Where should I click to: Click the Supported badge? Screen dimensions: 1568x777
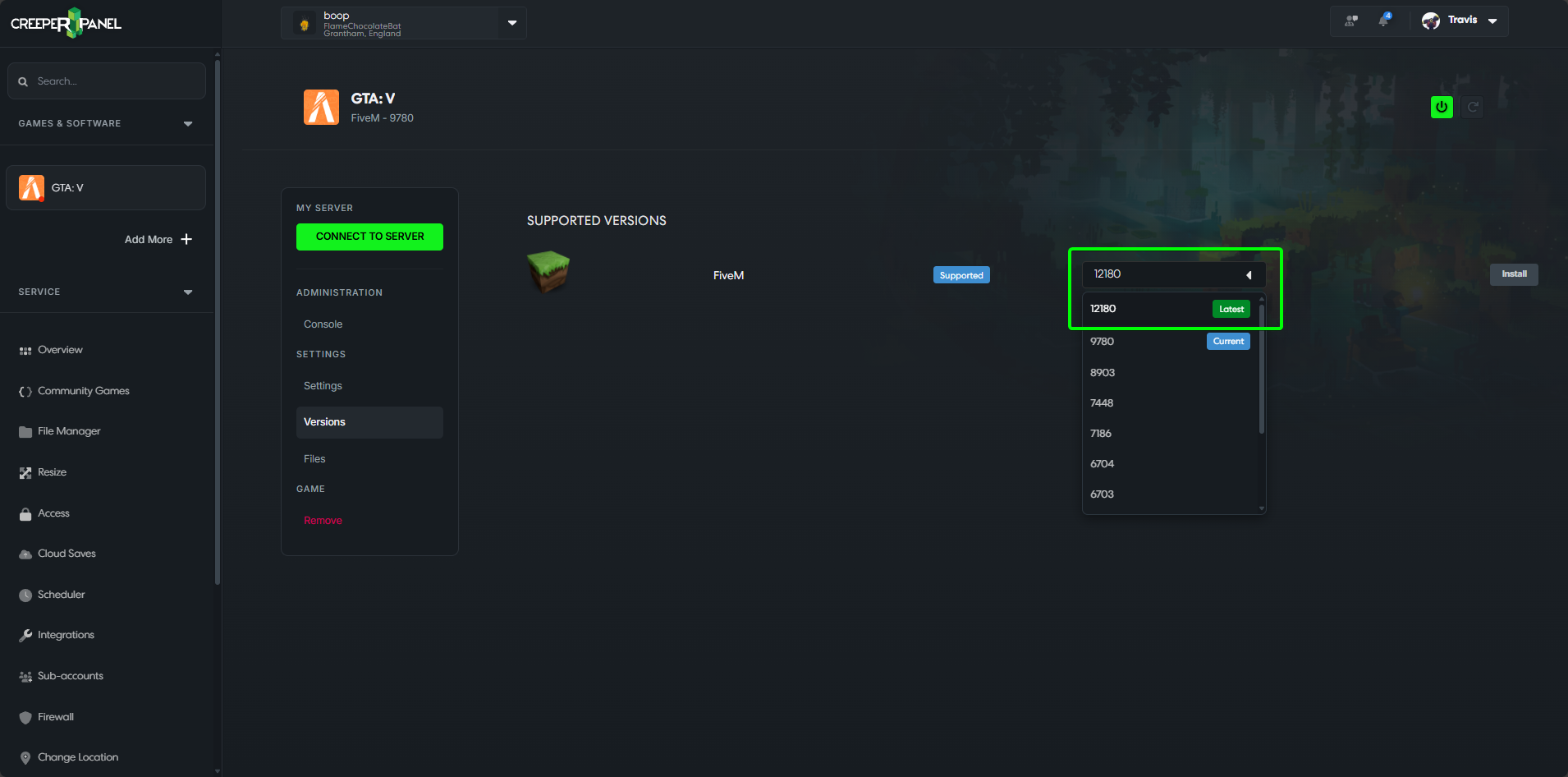point(961,275)
